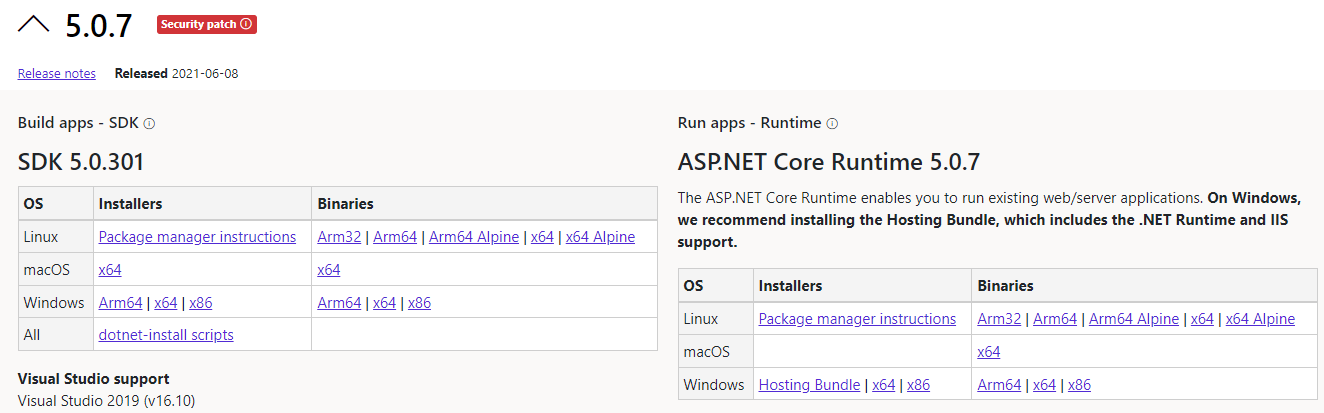Download Runtime Linux Arm64 Alpine binary
The height and width of the screenshot is (413, 1324).
tap(1134, 319)
